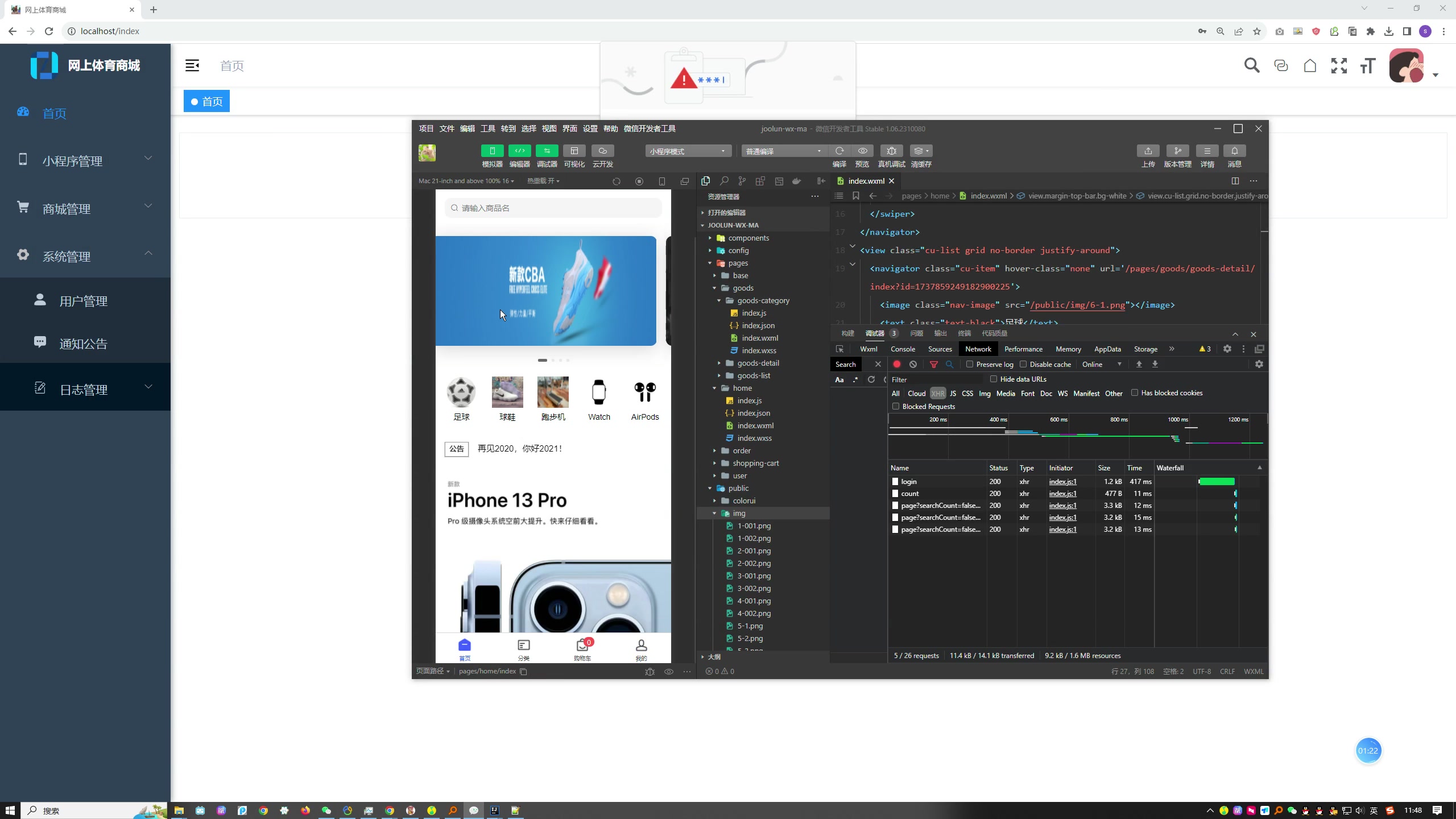Check Hide data URLs
Screen dimensions: 1456x819
pyautogui.click(x=994, y=379)
